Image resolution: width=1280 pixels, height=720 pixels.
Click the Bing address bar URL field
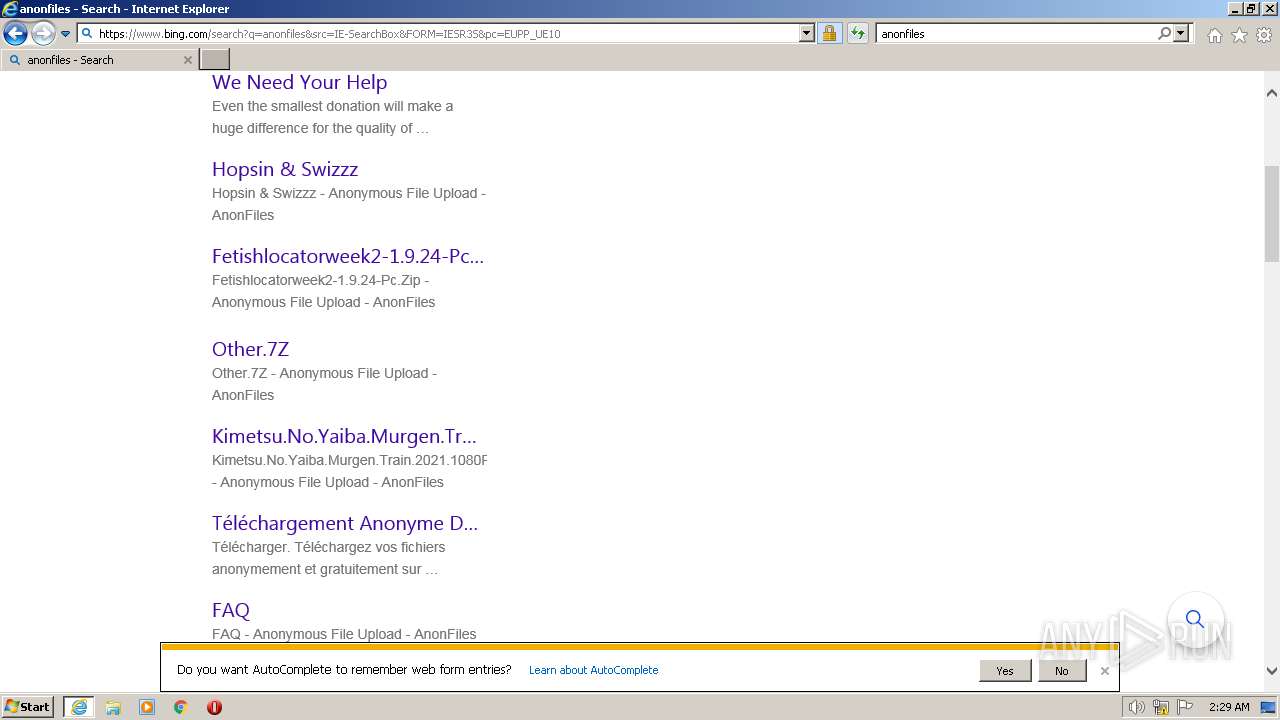pyautogui.click(x=438, y=33)
